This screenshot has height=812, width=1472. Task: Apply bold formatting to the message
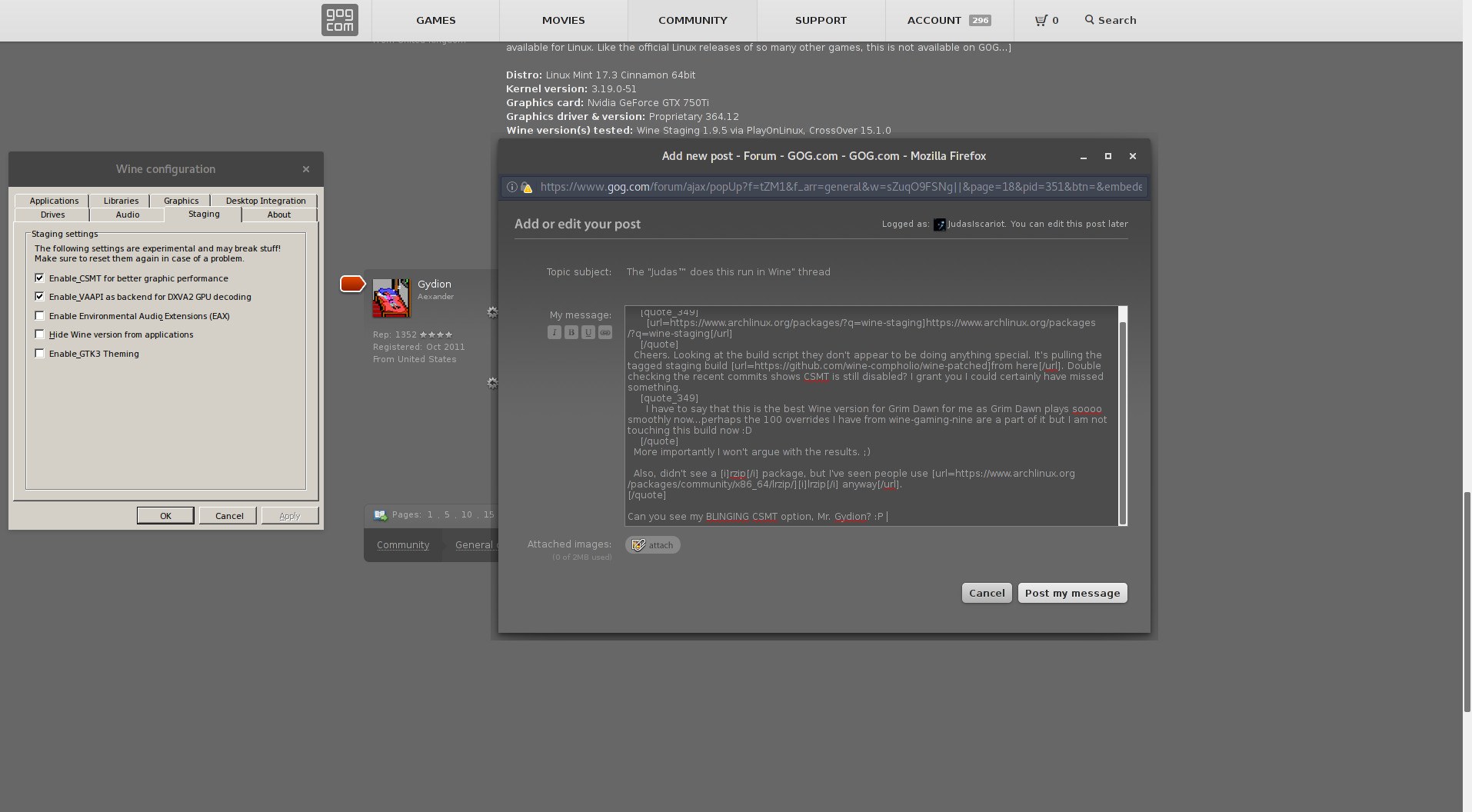point(571,332)
